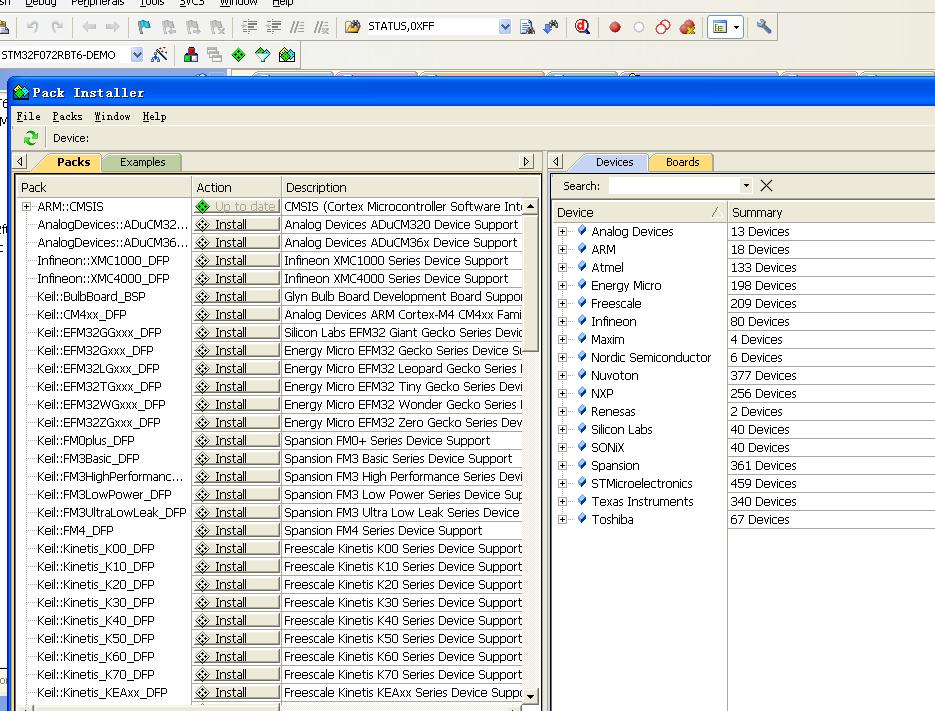Collapse the left pane with the arrow button
The width and height of the screenshot is (935, 711).
coord(20,162)
